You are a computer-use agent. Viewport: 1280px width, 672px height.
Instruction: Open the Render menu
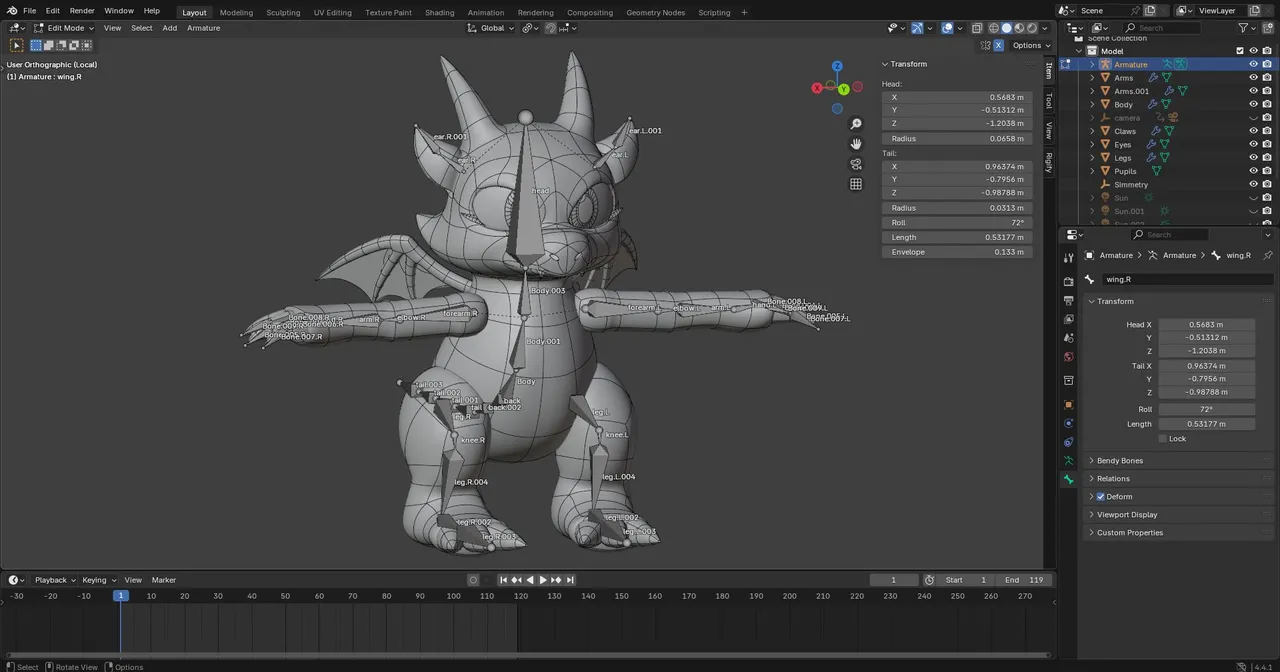(82, 11)
